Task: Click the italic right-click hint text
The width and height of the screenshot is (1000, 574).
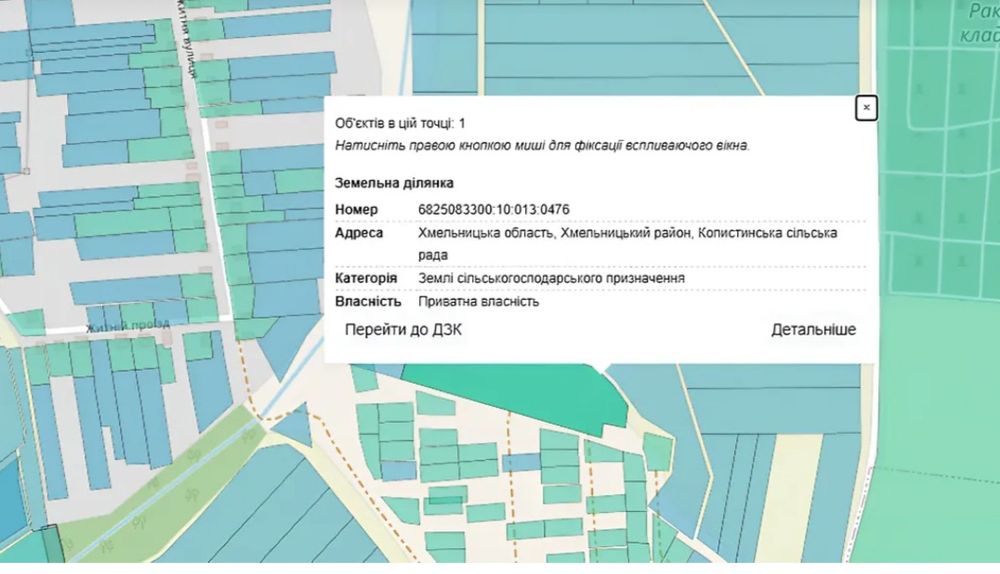Action: 542,145
